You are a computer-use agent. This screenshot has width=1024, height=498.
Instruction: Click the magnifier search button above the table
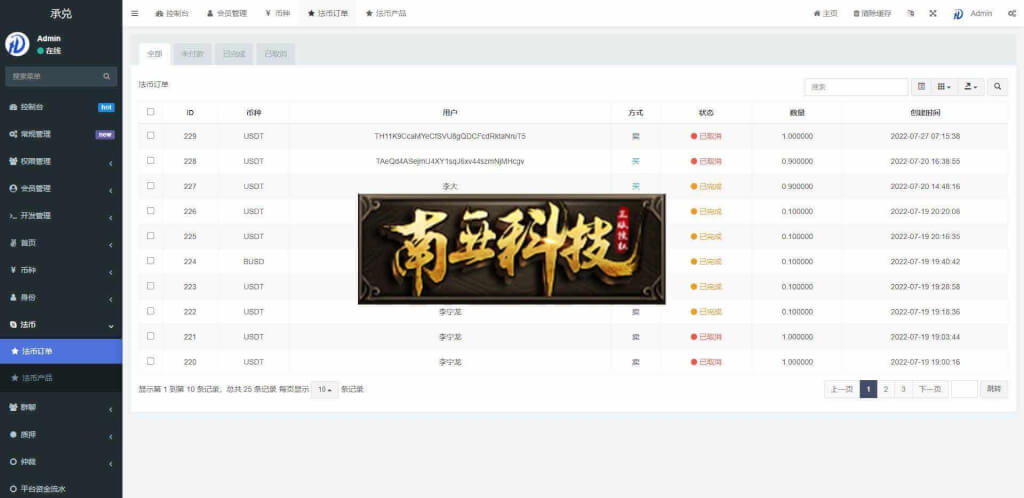click(x=997, y=86)
